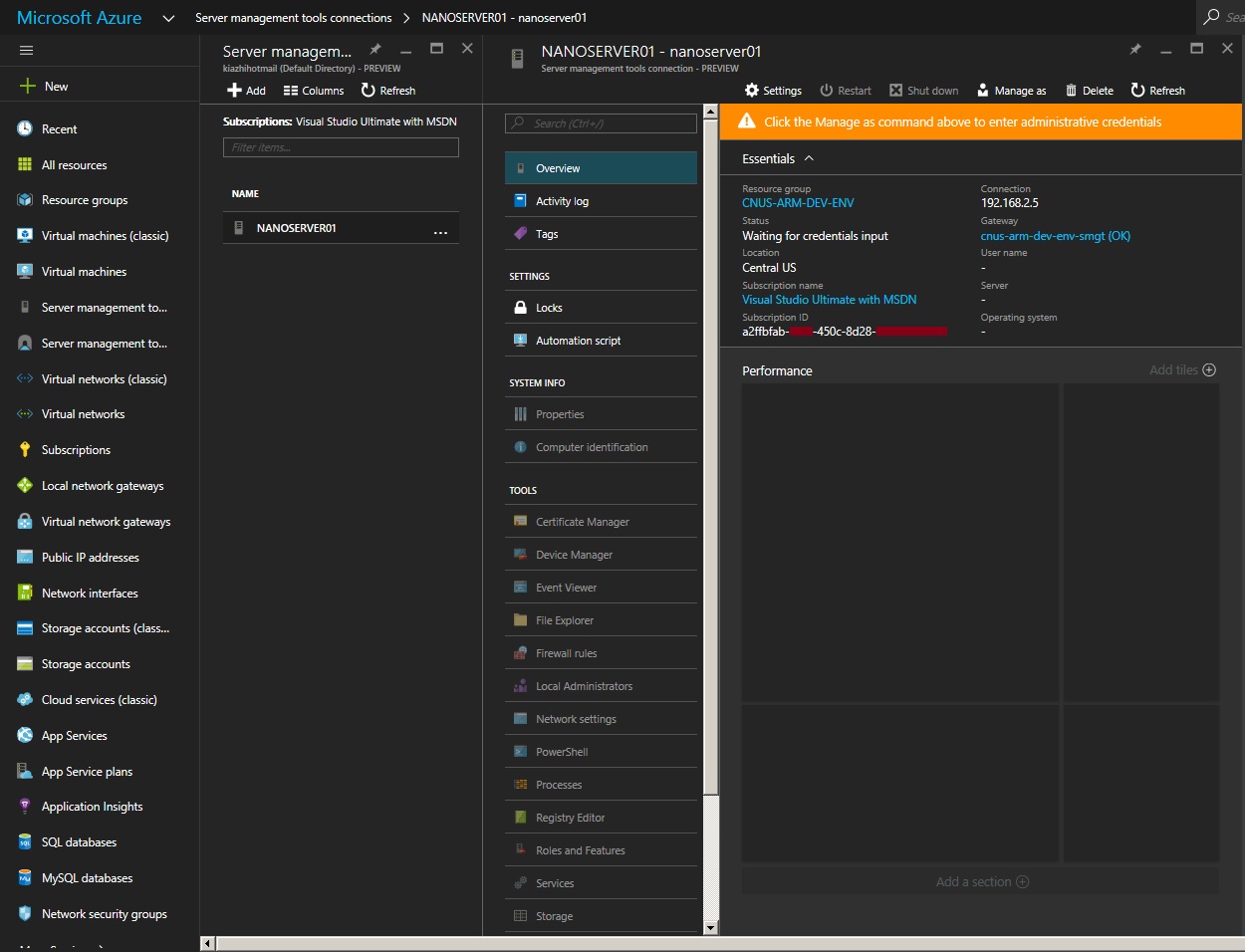This screenshot has width=1245, height=952.
Task: Open the hamburger menu in left sidebar
Action: point(26,50)
